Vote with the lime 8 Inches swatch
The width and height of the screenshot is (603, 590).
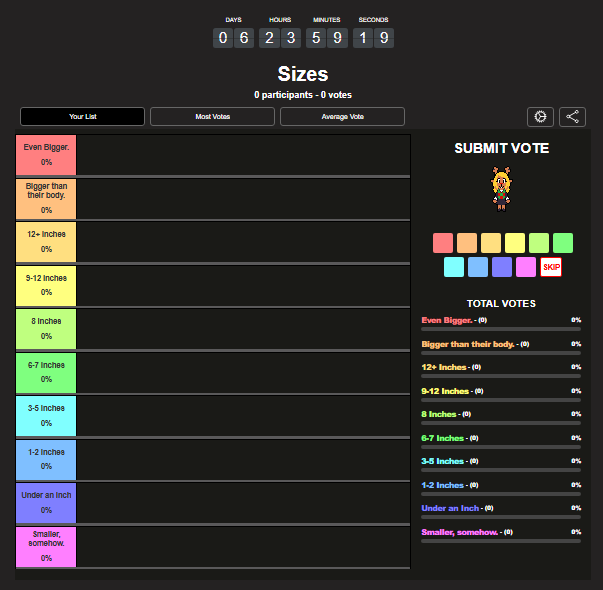539,243
